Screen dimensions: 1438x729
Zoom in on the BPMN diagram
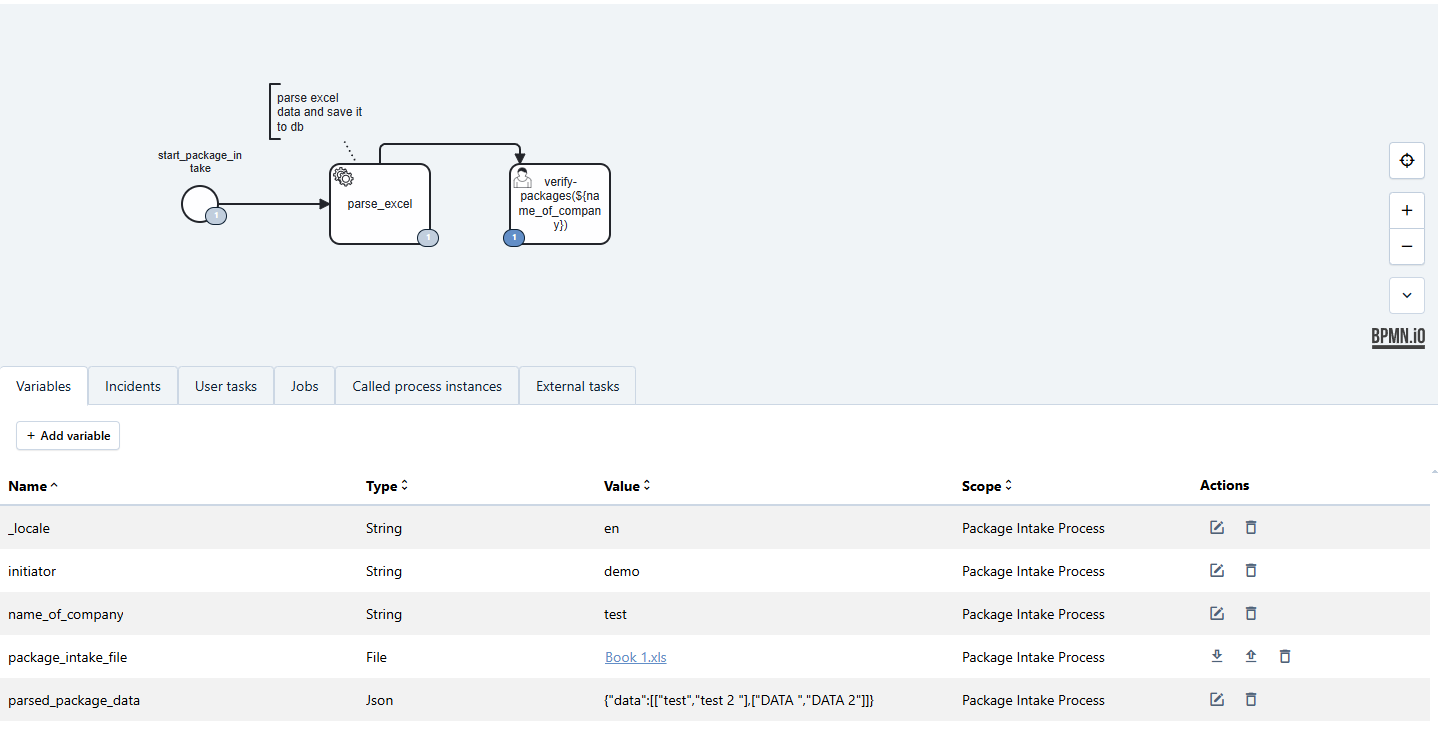click(1406, 211)
